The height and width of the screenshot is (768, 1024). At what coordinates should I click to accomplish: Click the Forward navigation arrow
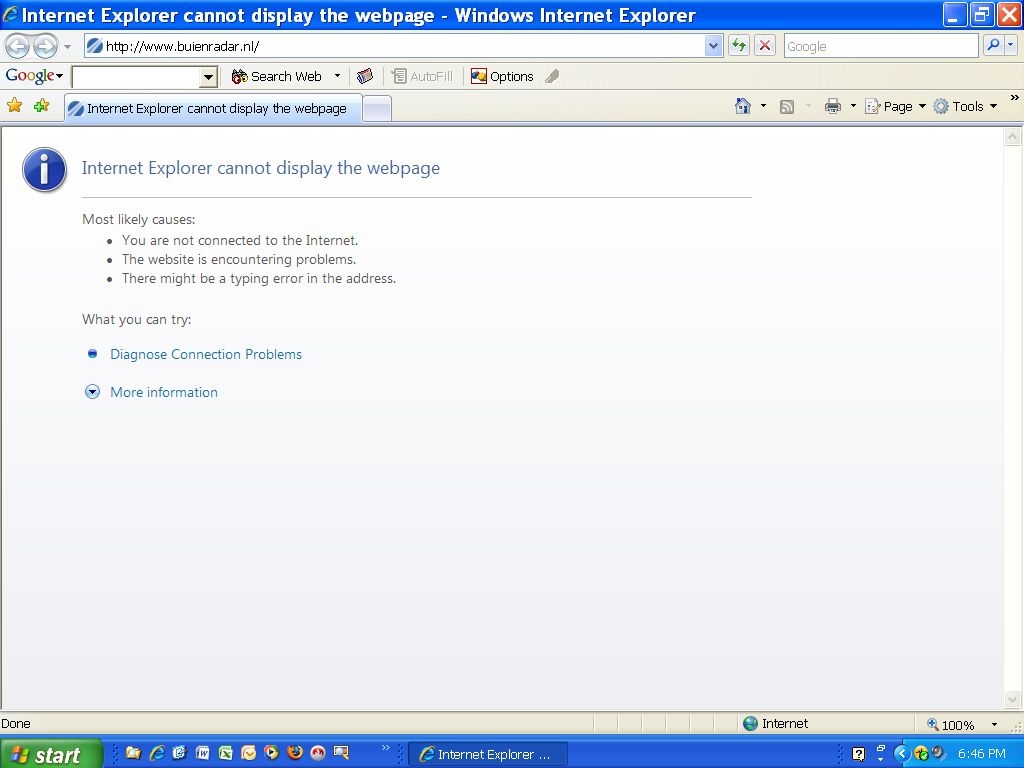(45, 46)
